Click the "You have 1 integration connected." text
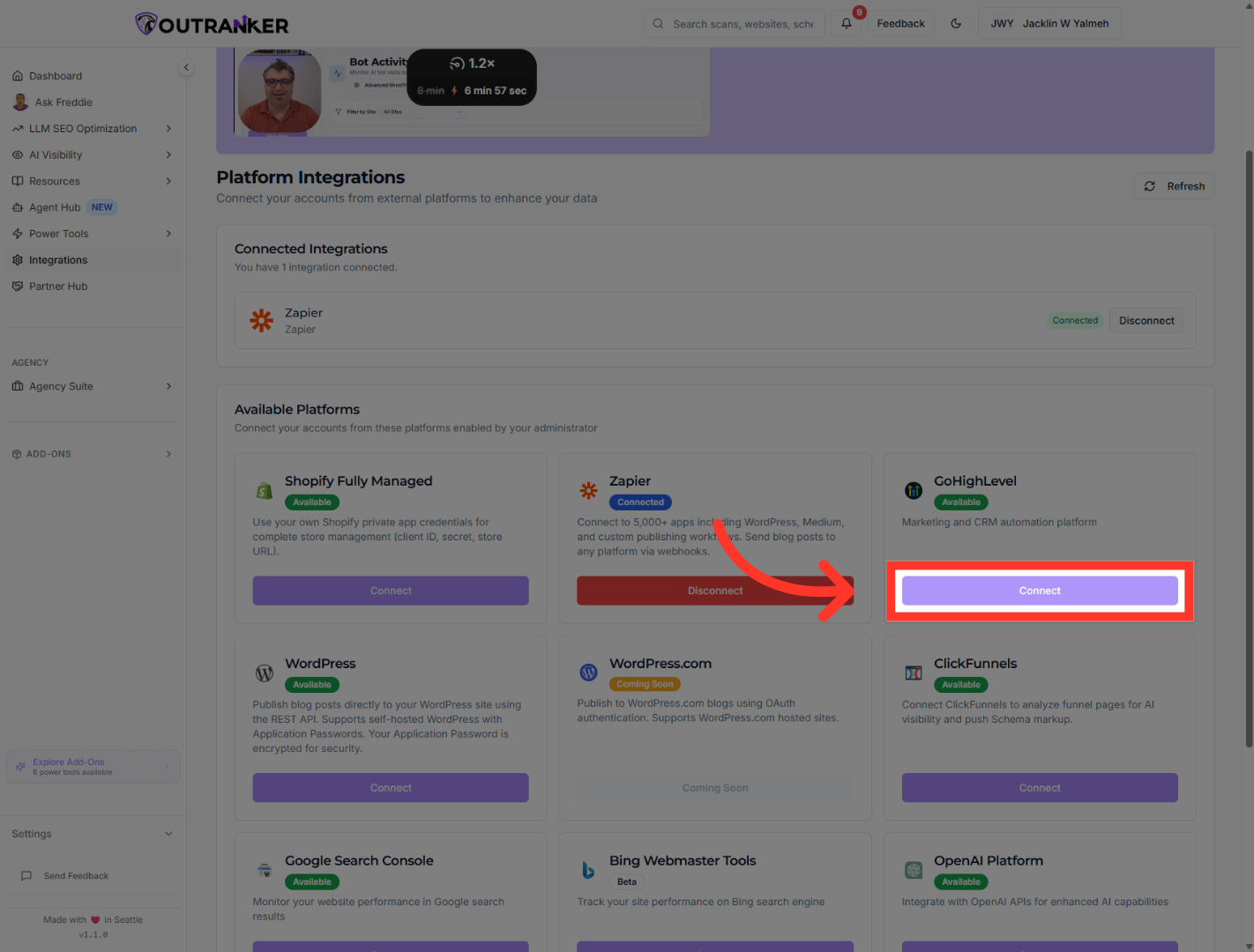The width and height of the screenshot is (1254, 952). pos(316,268)
